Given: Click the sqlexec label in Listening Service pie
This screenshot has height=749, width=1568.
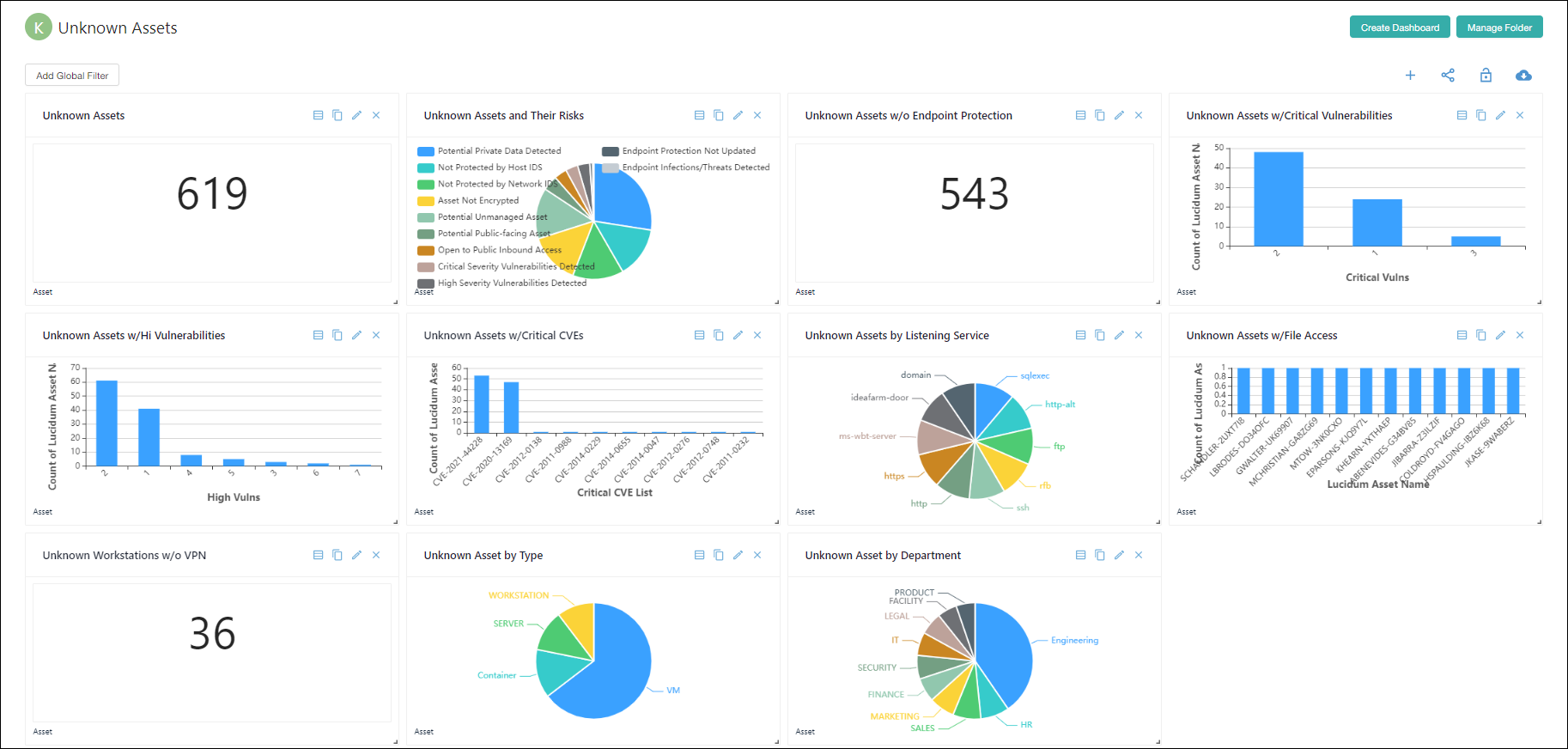Looking at the screenshot, I should 1035,375.
